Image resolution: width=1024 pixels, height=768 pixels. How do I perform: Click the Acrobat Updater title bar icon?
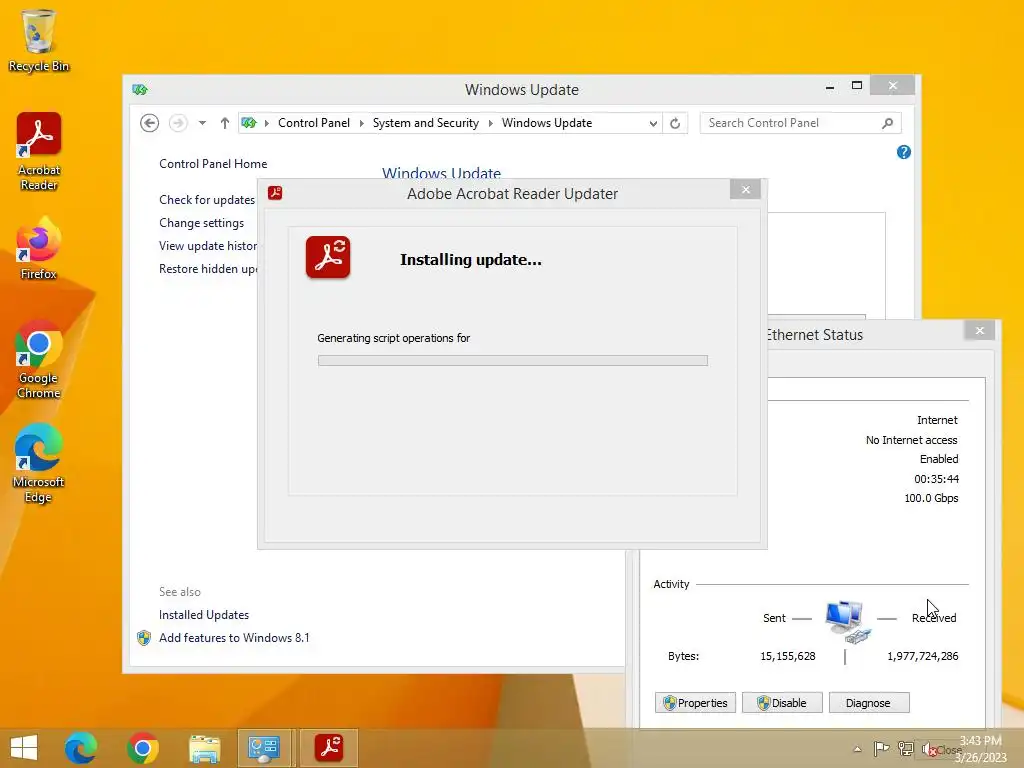(275, 193)
